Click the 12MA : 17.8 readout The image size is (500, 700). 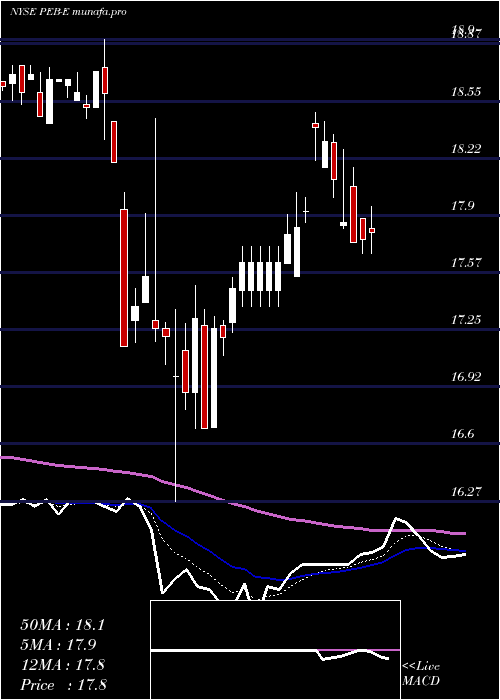[62, 665]
